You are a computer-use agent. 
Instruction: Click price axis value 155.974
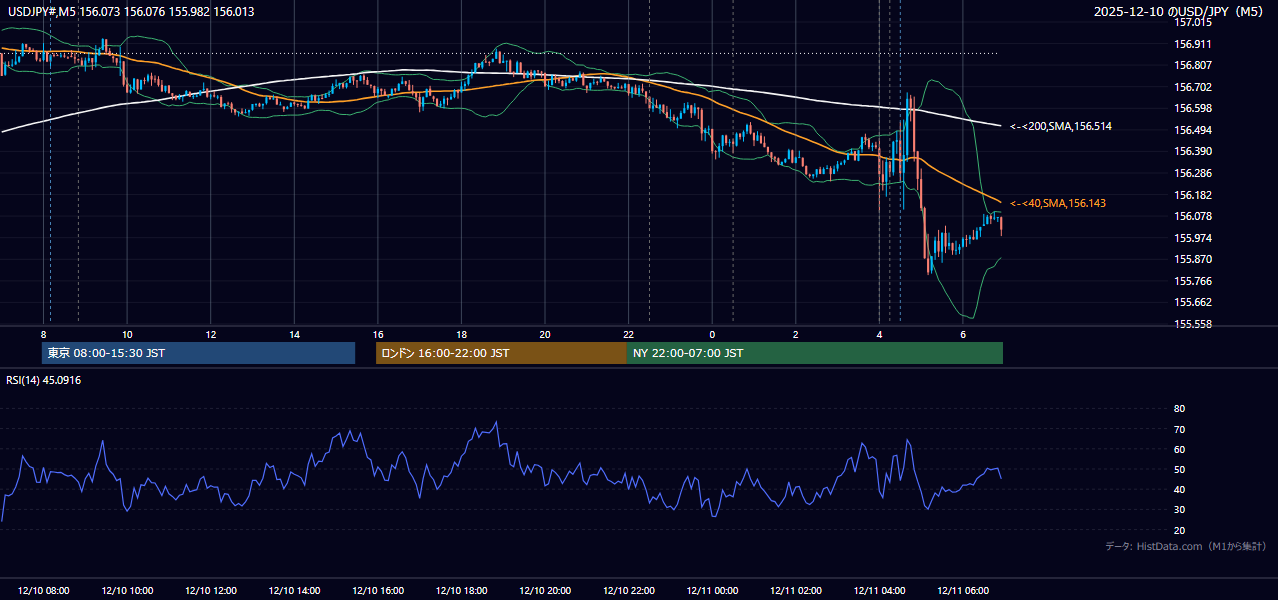pyautogui.click(x=1193, y=238)
